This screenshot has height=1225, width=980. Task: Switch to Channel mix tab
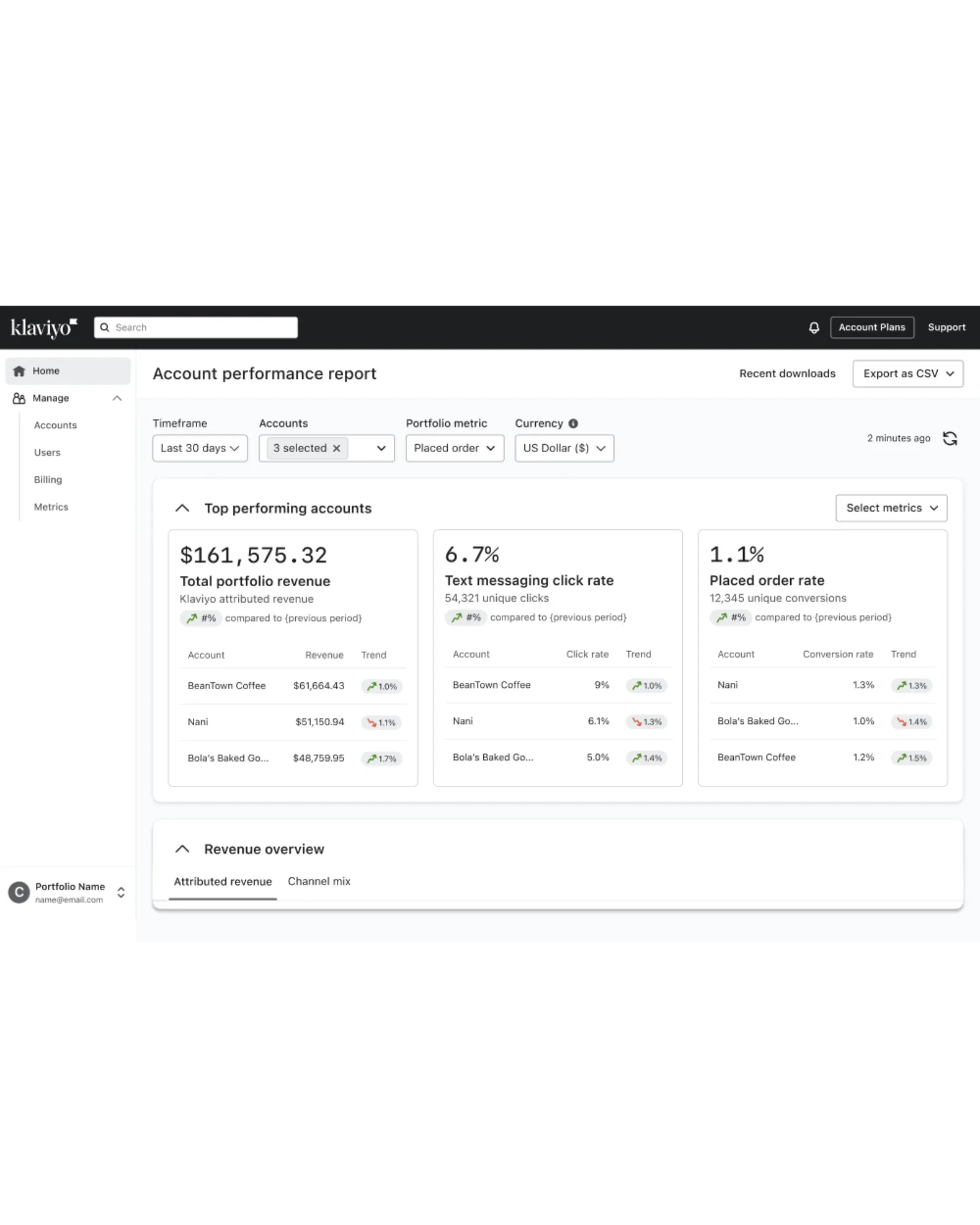tap(319, 881)
